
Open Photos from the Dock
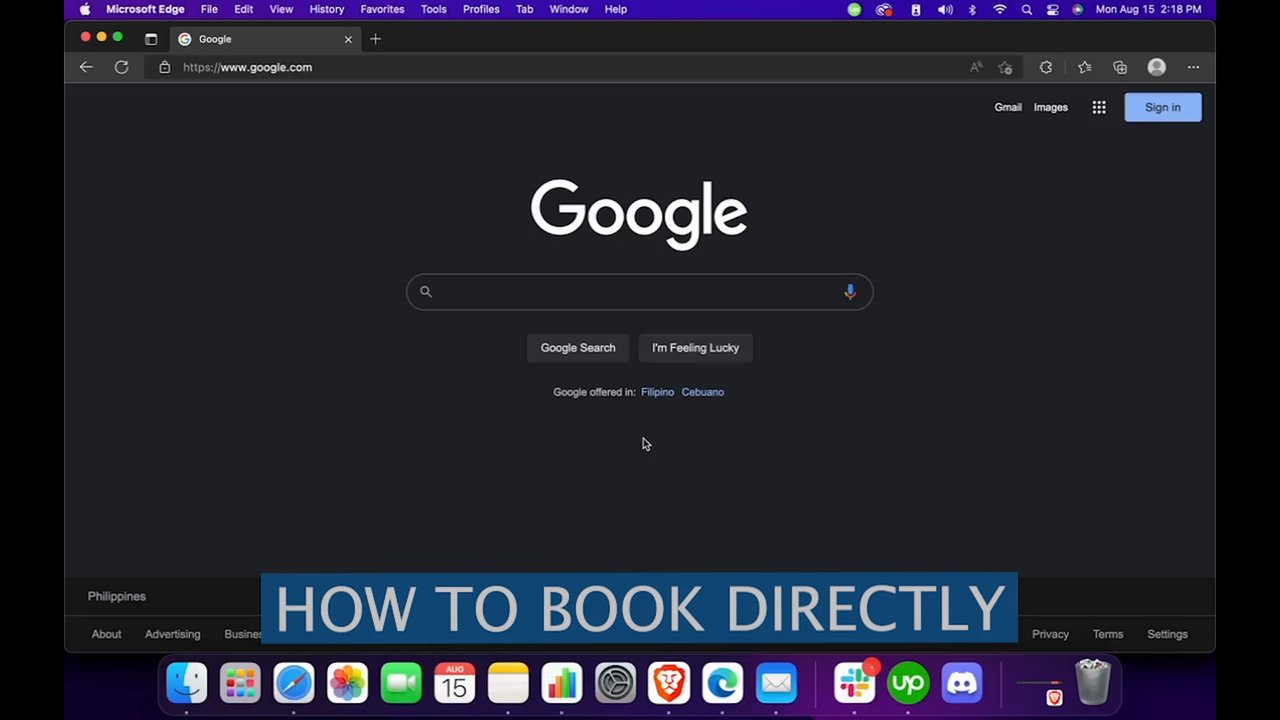pyautogui.click(x=347, y=684)
